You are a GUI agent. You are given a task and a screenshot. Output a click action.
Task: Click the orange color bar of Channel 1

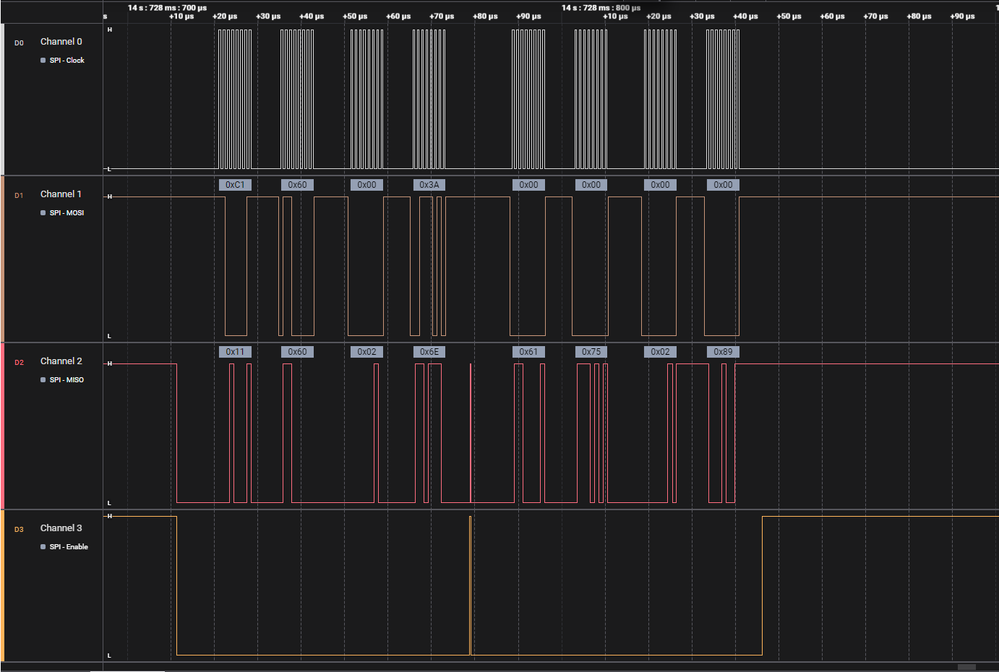coord(2,259)
